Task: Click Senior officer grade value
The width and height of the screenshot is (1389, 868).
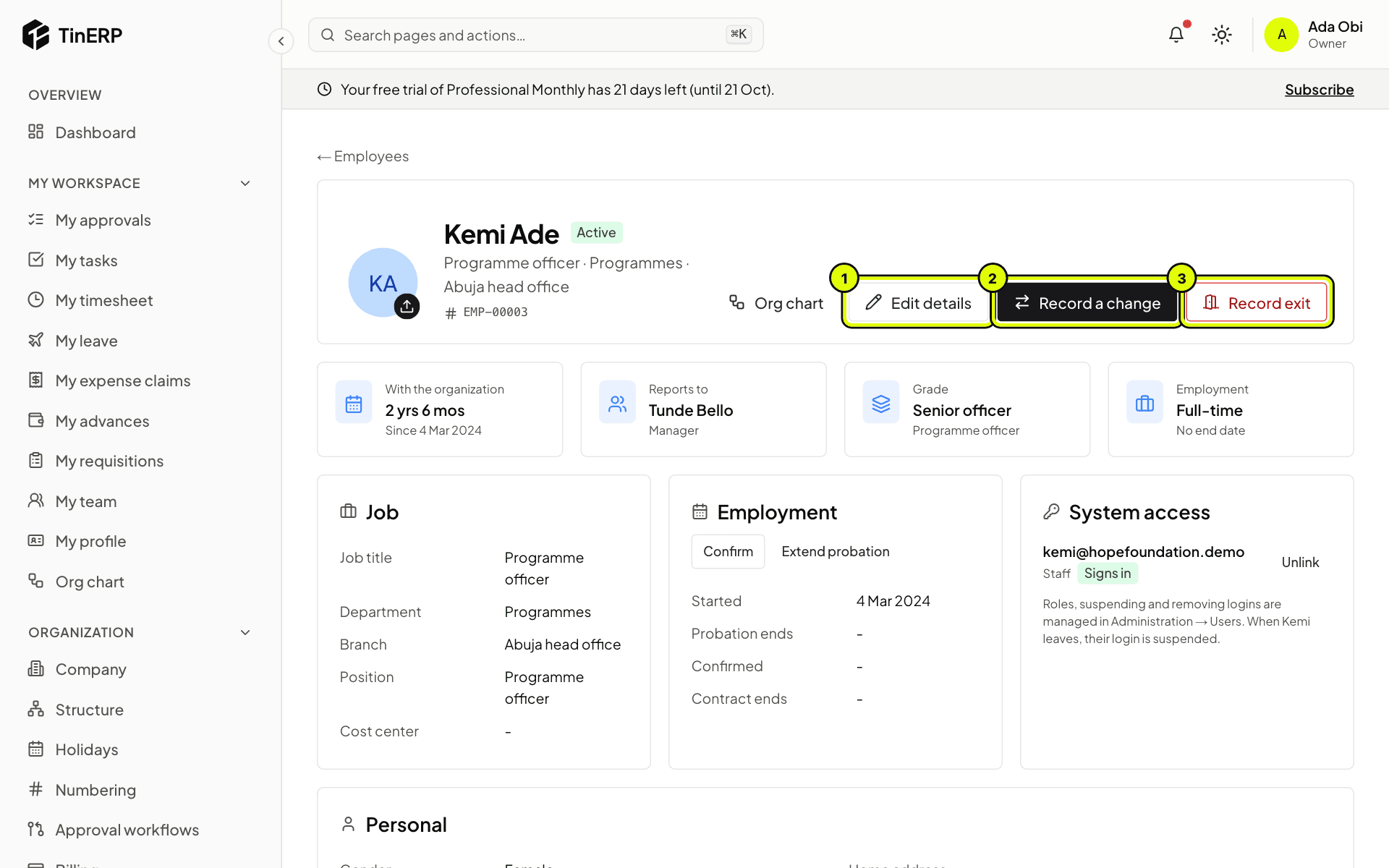Action: [x=961, y=410]
